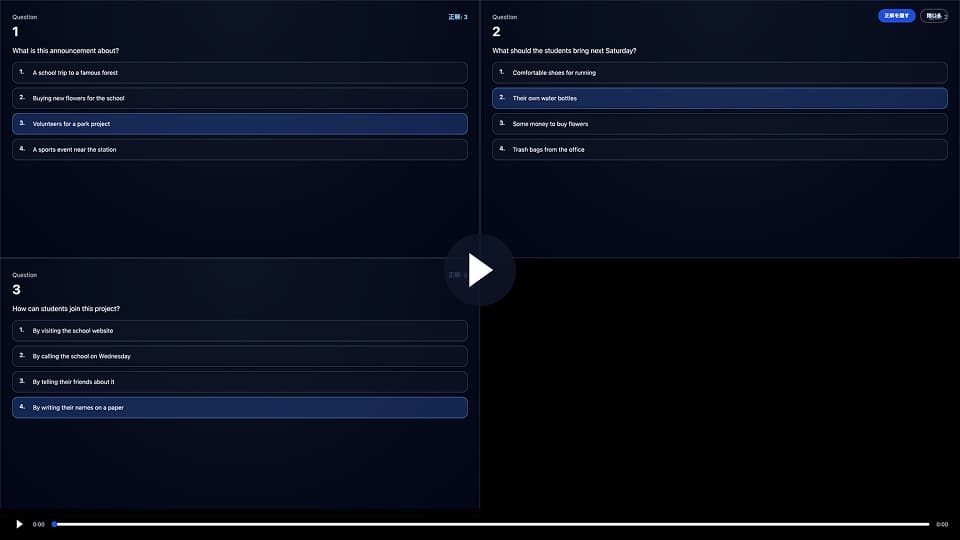Select answer 'A school trip to a famous forest'
This screenshot has height=540, width=960.
coord(239,73)
